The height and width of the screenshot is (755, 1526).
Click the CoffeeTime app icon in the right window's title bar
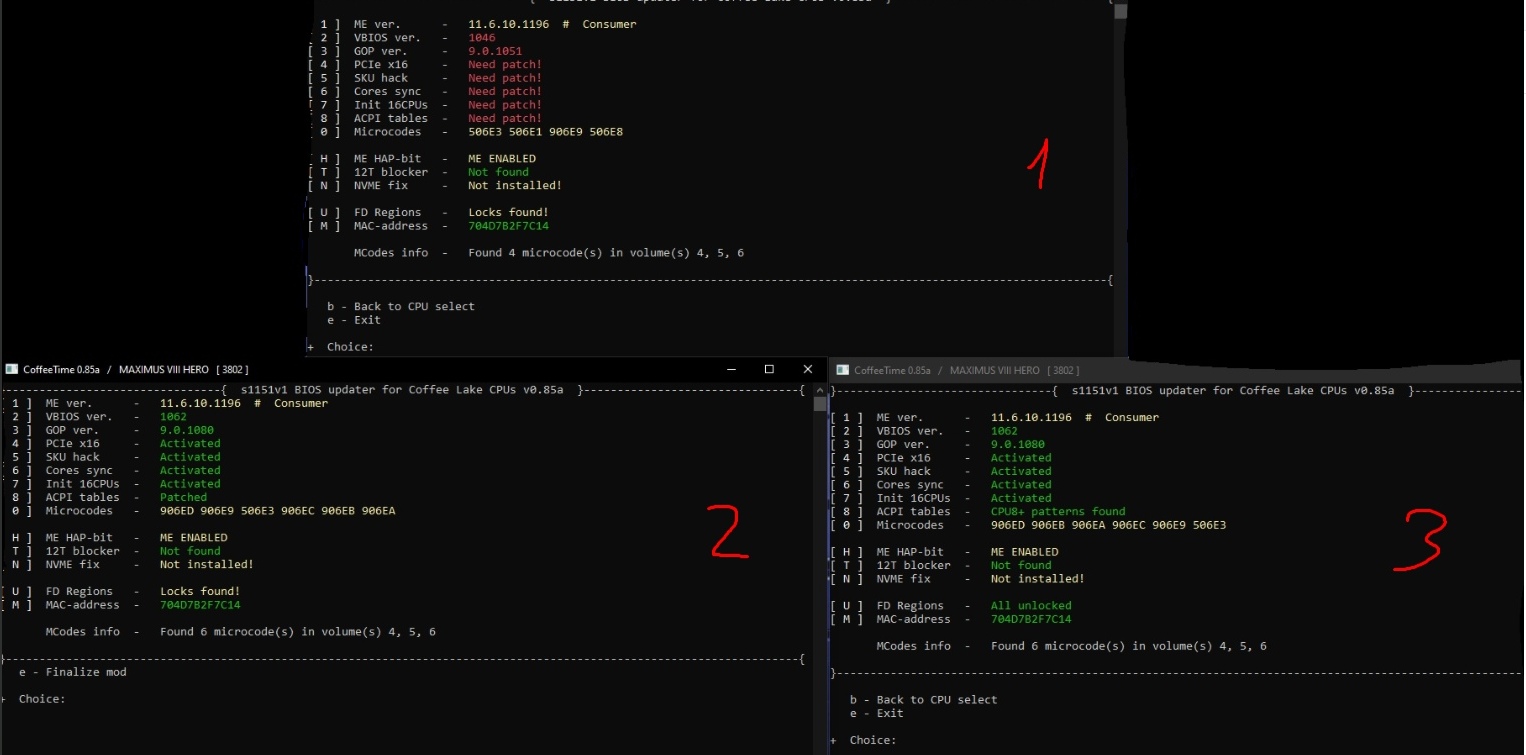(x=843, y=370)
